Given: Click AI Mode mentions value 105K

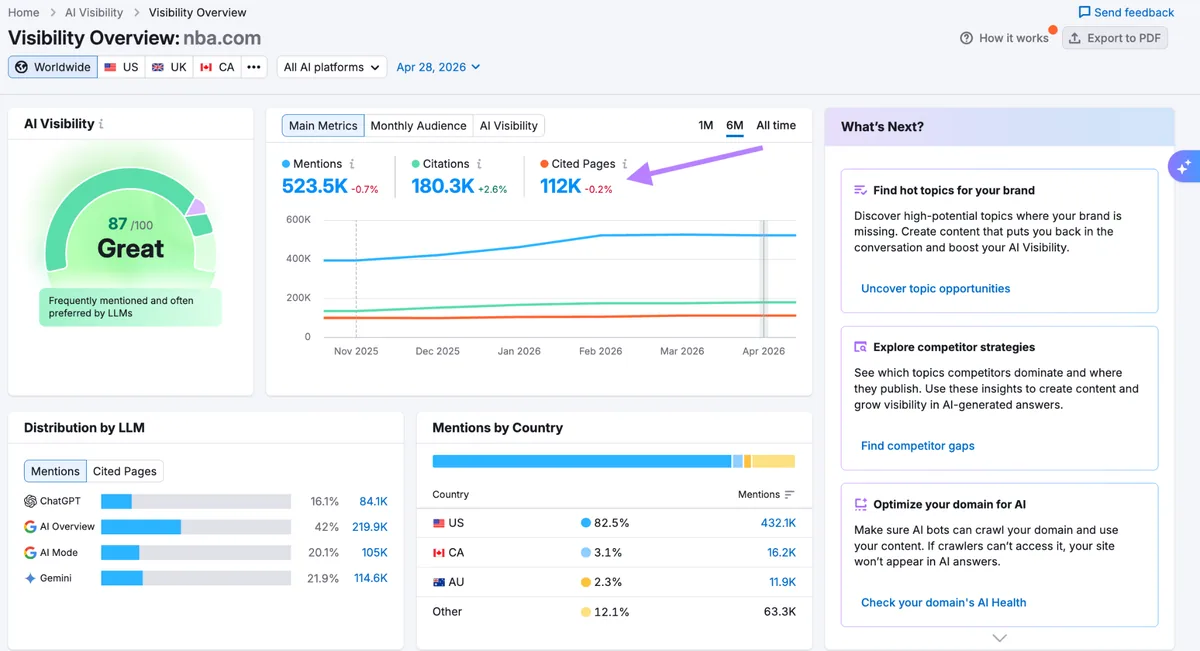Looking at the screenshot, I should coord(375,553).
